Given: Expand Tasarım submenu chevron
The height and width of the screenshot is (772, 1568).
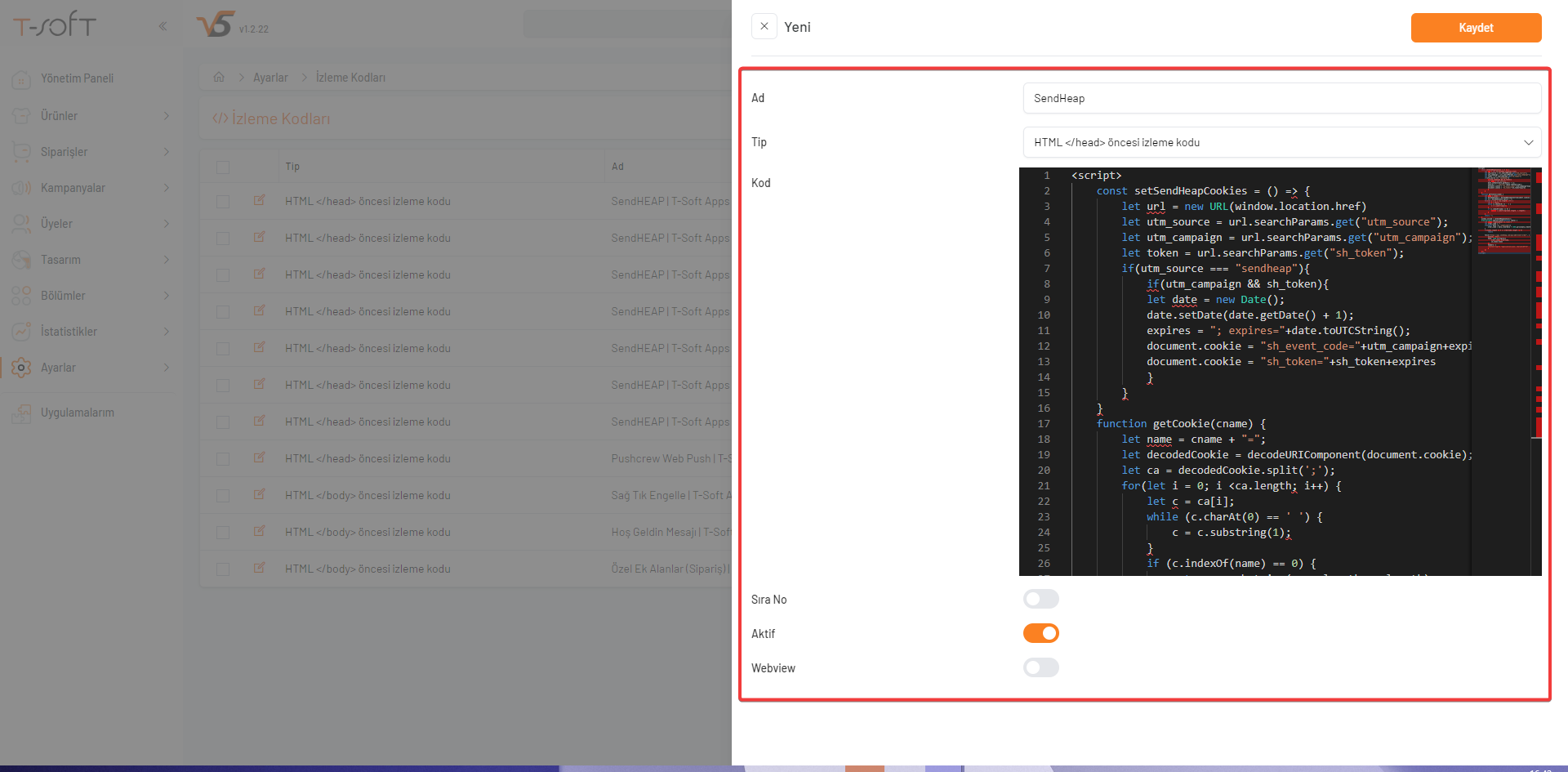Looking at the screenshot, I should [x=167, y=260].
